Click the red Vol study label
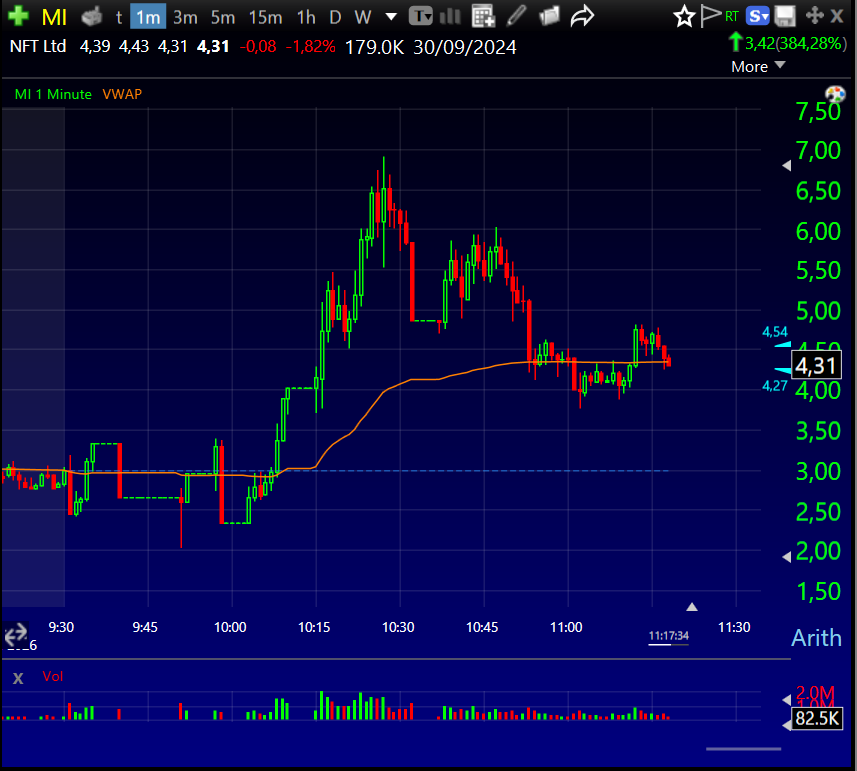The height and width of the screenshot is (771, 857). (x=53, y=676)
